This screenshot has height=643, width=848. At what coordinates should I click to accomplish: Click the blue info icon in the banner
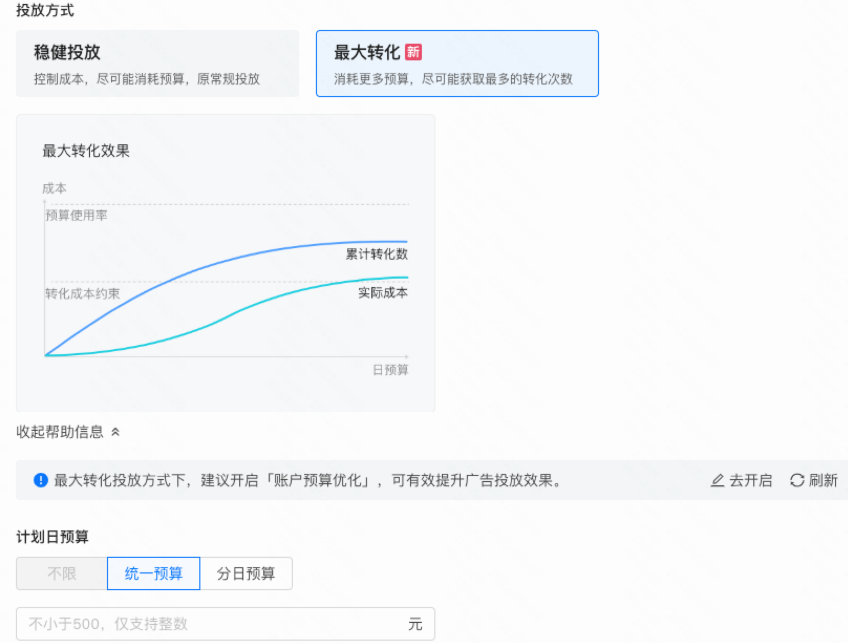click(x=39, y=480)
